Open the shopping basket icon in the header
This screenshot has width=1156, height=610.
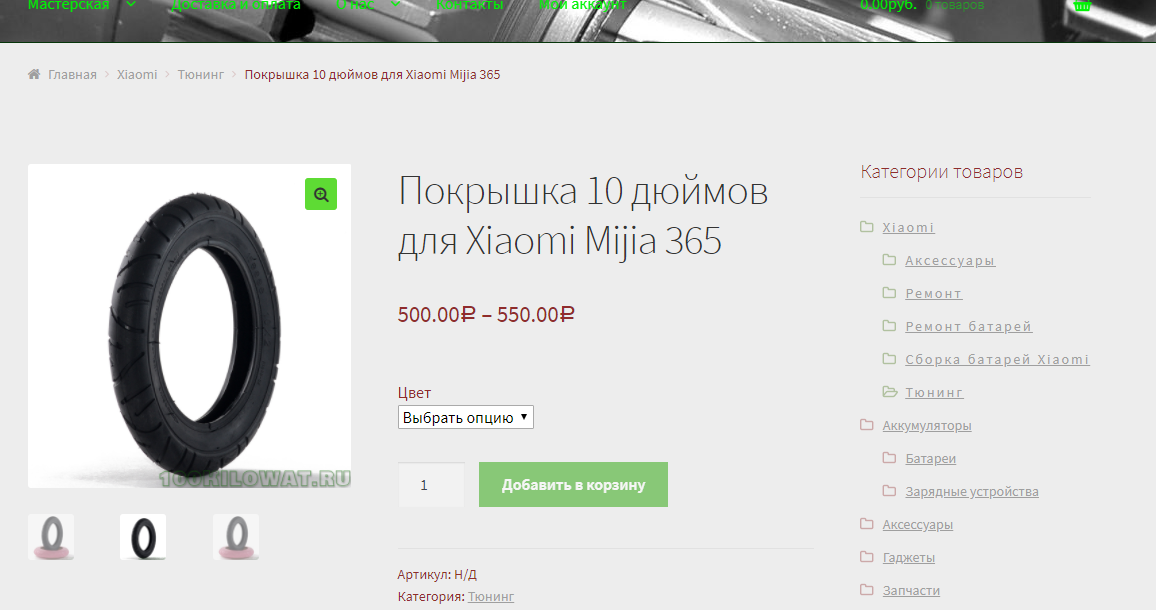[x=1082, y=5]
